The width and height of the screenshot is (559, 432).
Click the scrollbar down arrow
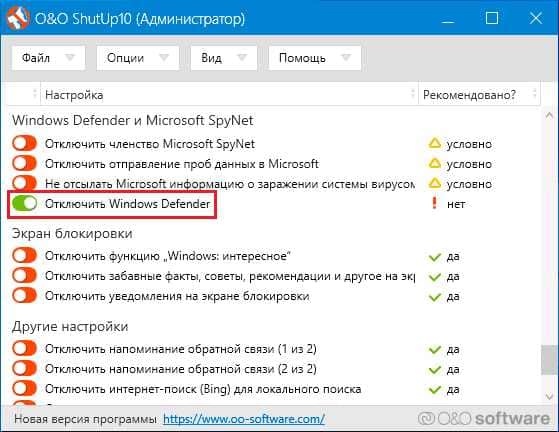coord(549,396)
